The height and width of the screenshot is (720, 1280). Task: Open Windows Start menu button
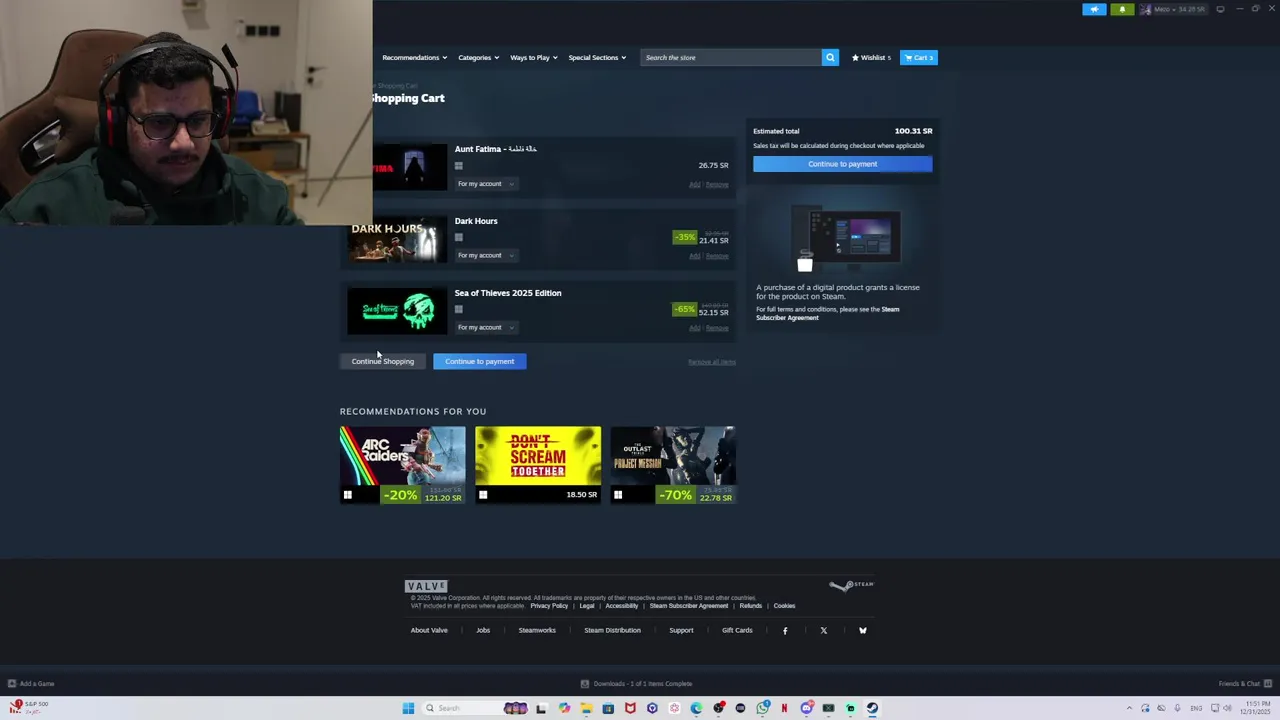(x=408, y=708)
